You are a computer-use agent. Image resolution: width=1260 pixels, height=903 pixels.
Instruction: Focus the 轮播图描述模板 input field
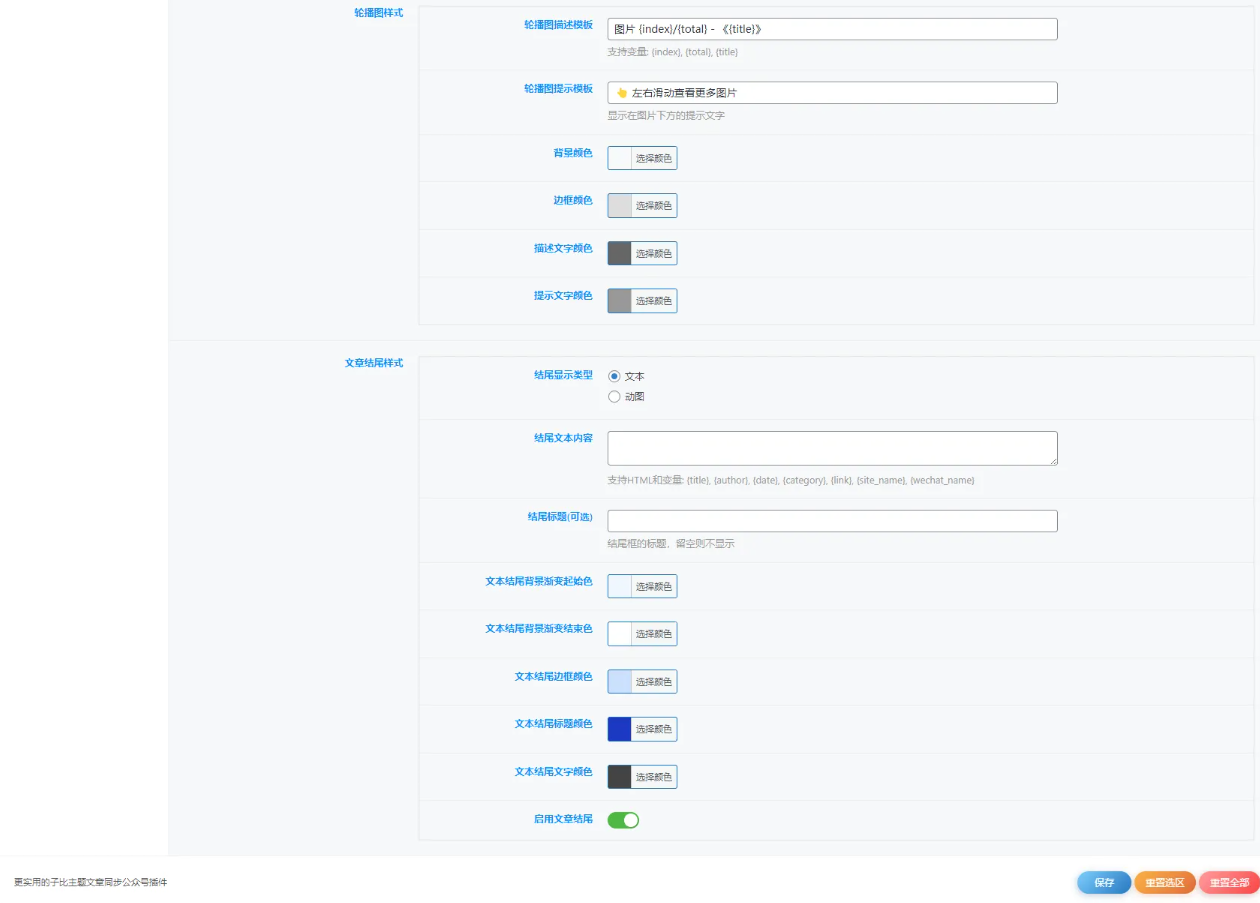click(x=832, y=29)
